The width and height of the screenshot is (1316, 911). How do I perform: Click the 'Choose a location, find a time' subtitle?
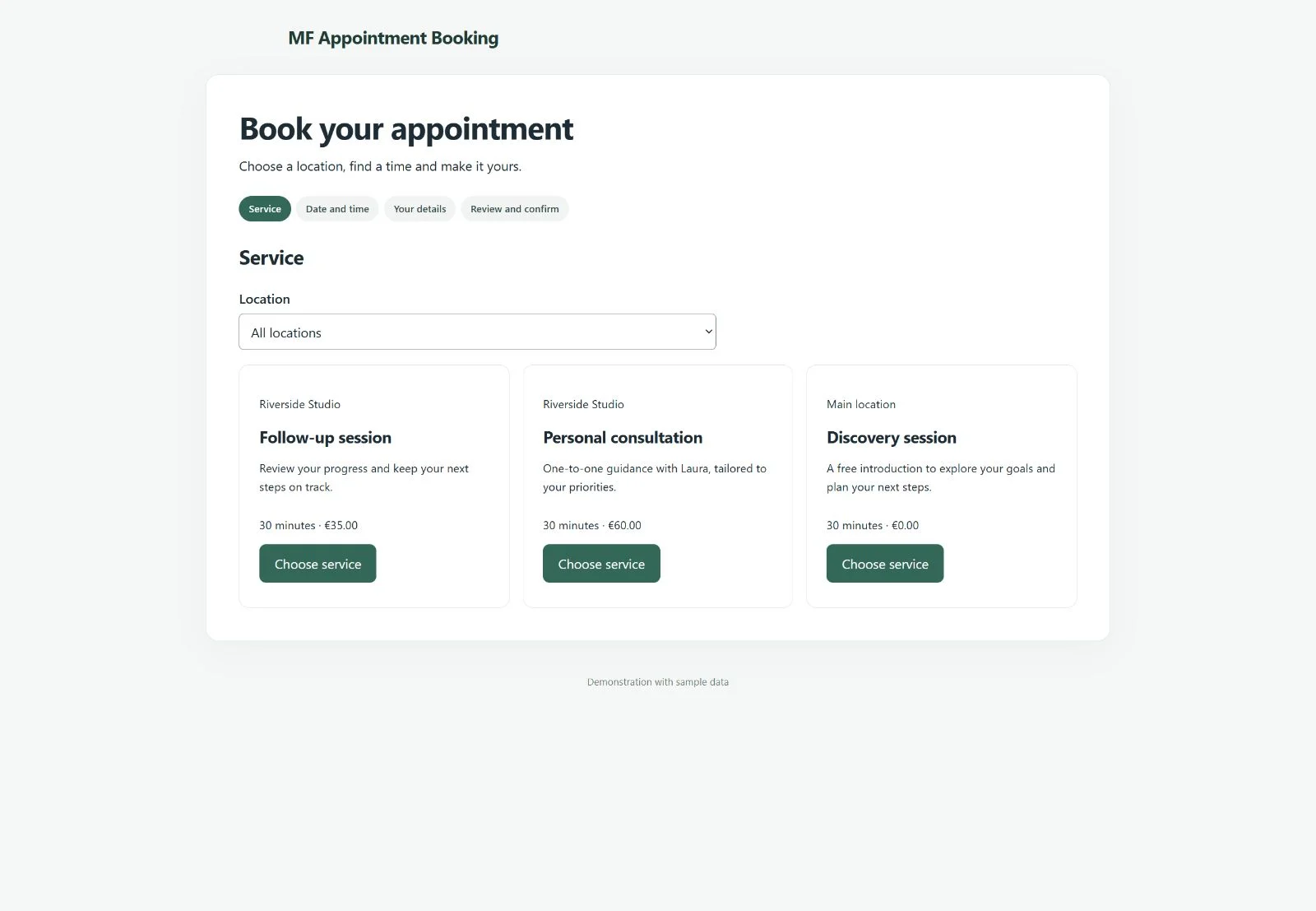click(380, 166)
